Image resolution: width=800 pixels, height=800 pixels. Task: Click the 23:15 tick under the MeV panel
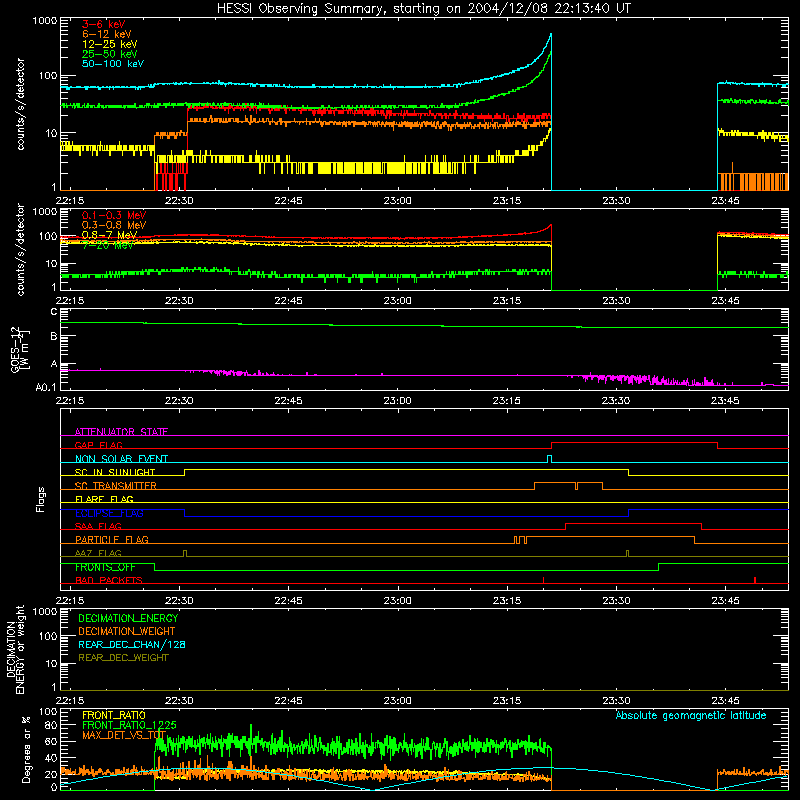coord(507,301)
